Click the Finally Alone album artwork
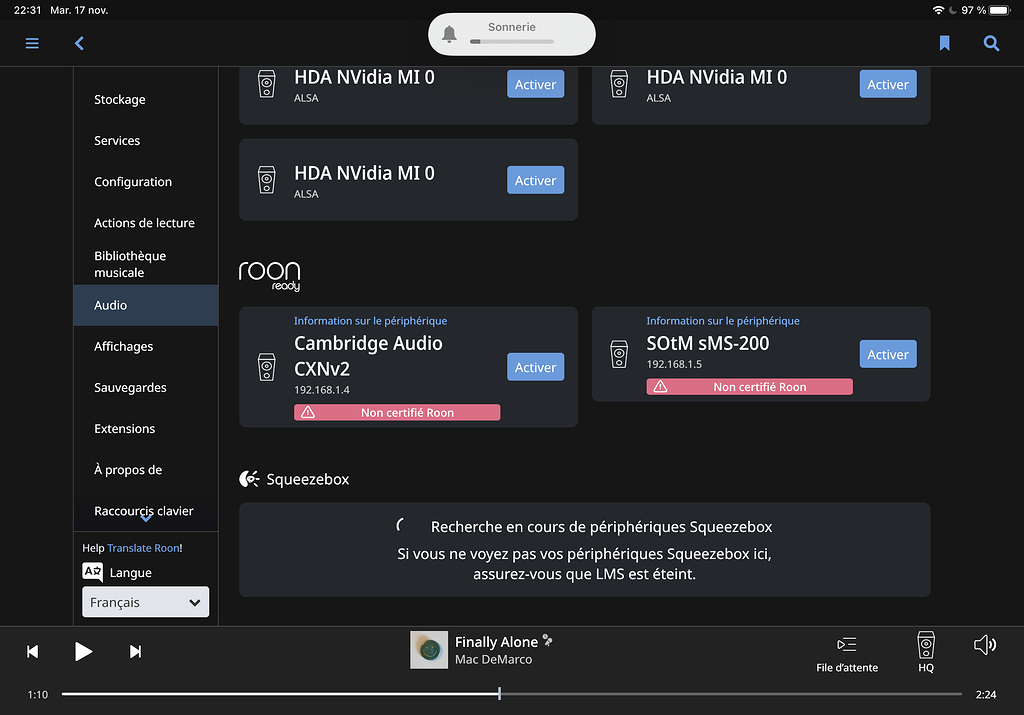 428,650
